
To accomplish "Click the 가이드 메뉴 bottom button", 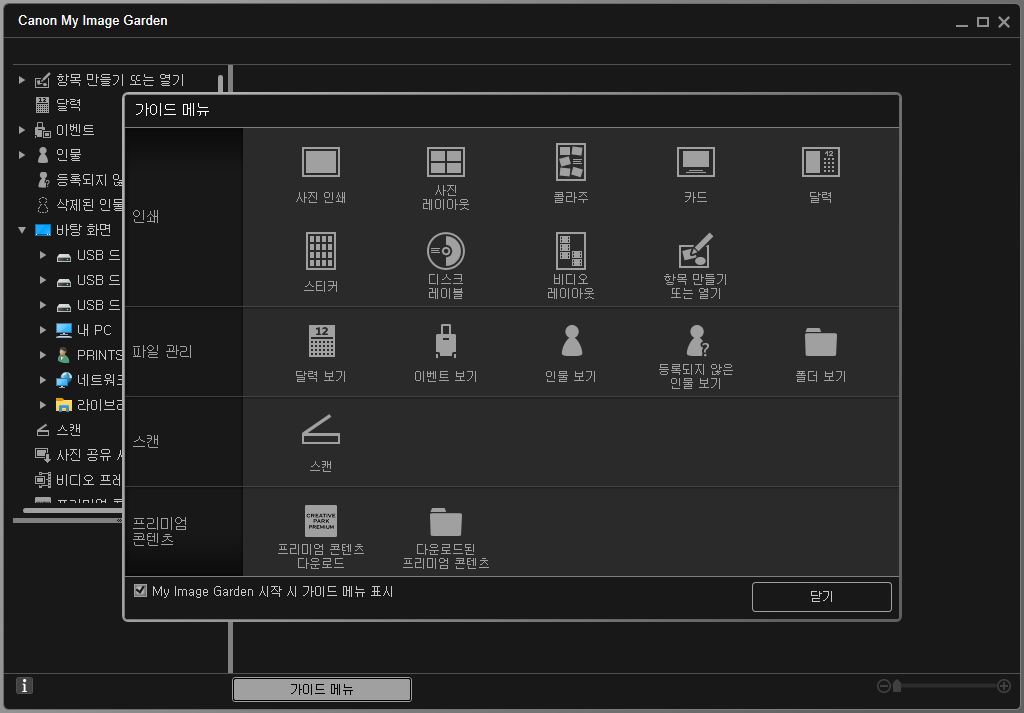I will 322,689.
